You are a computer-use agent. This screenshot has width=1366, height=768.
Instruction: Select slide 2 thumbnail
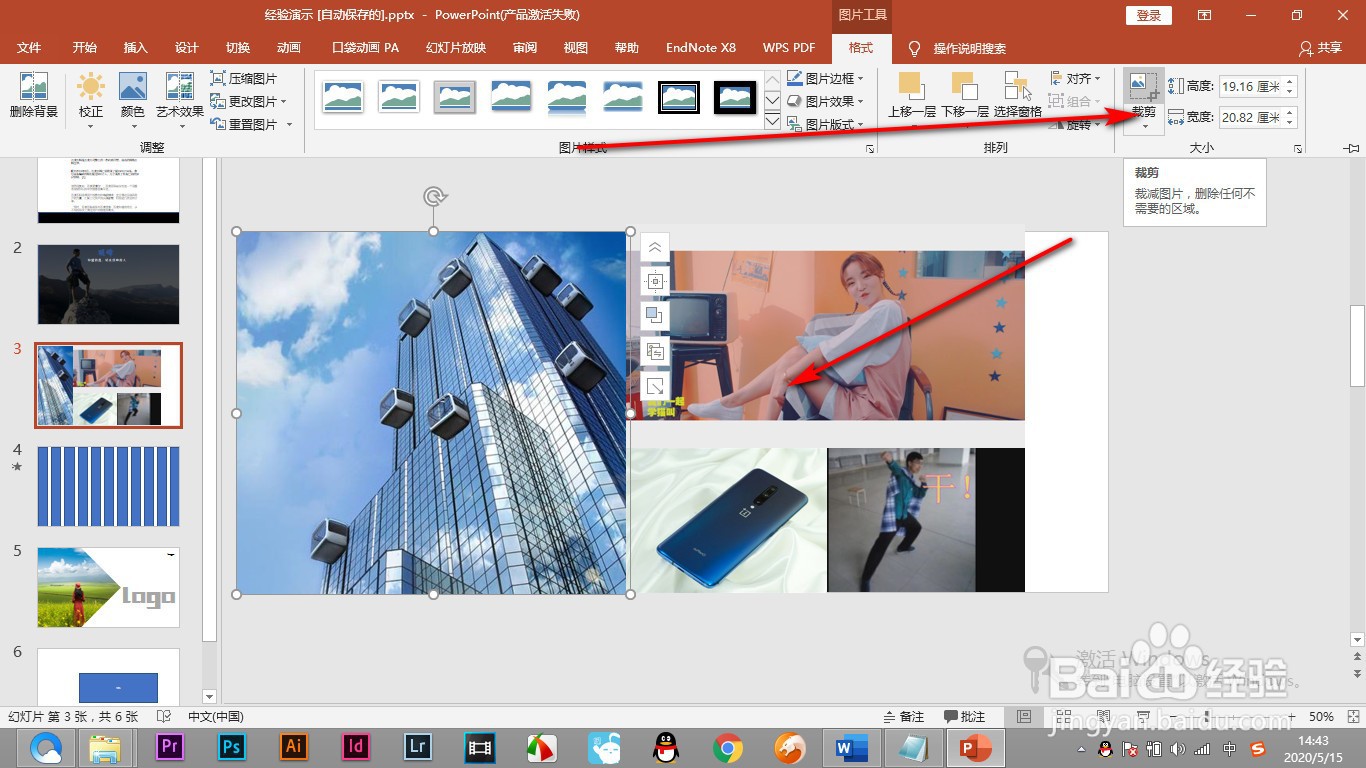coord(108,284)
